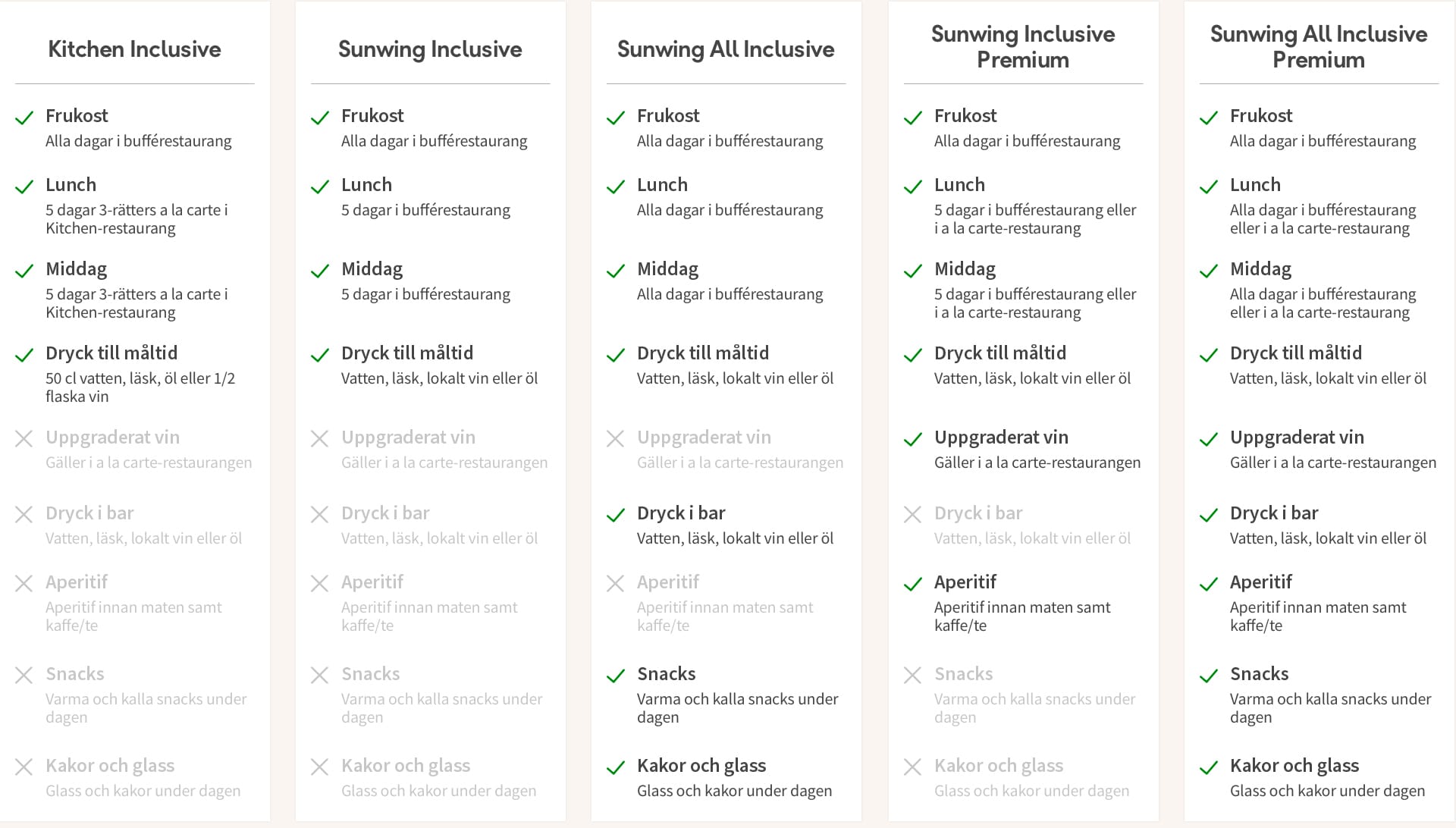This screenshot has height=828, width=1456.
Task: Click Dryck till måltid text in Kitchen Inclusive
Action: 111,353
